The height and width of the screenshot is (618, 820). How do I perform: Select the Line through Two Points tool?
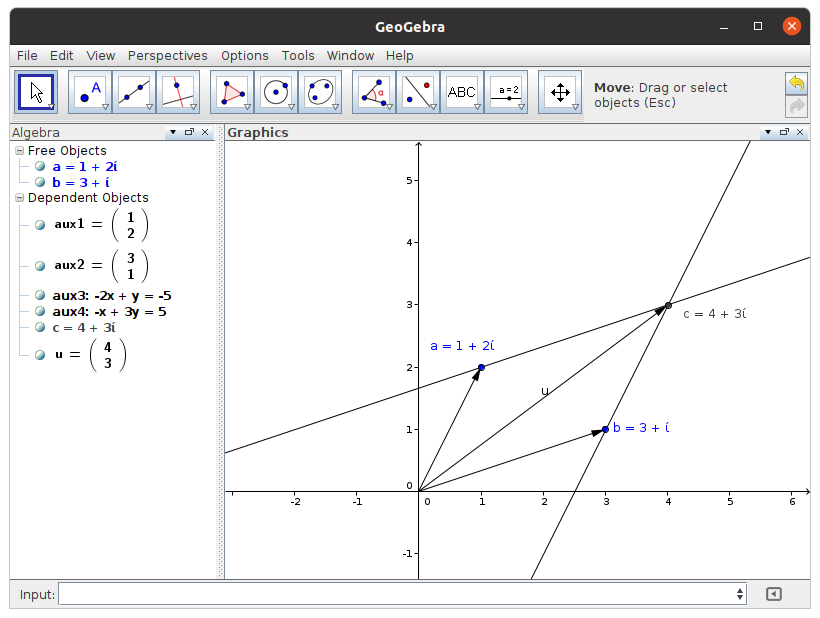(134, 92)
